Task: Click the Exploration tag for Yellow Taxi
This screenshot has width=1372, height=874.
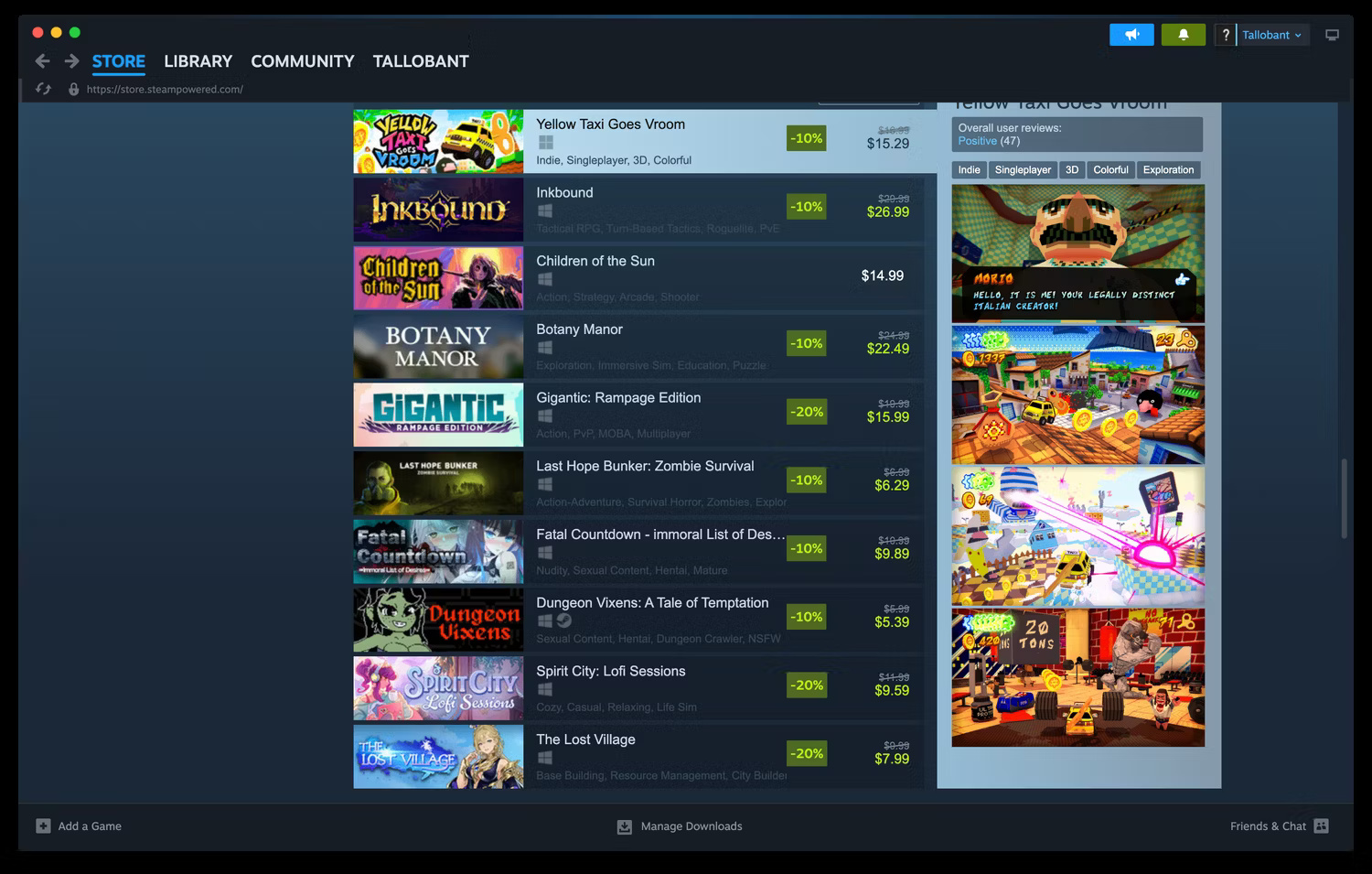Action: pos(1168,169)
